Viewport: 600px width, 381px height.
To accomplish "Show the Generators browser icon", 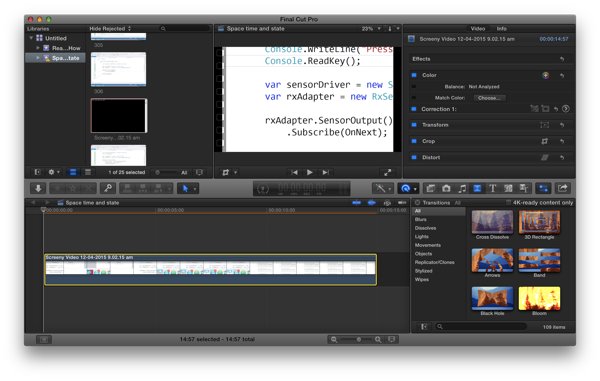I will tap(508, 188).
